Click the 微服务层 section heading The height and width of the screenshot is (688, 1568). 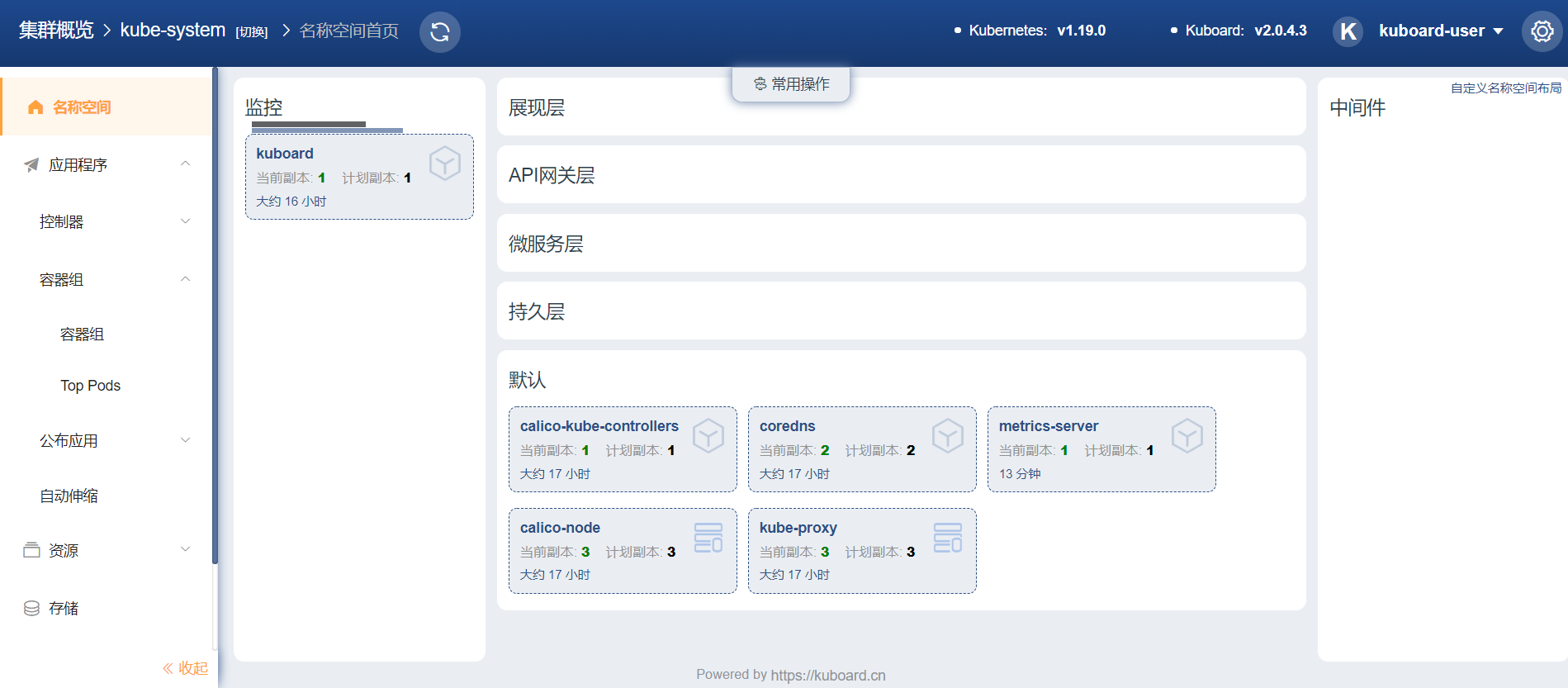click(x=546, y=244)
